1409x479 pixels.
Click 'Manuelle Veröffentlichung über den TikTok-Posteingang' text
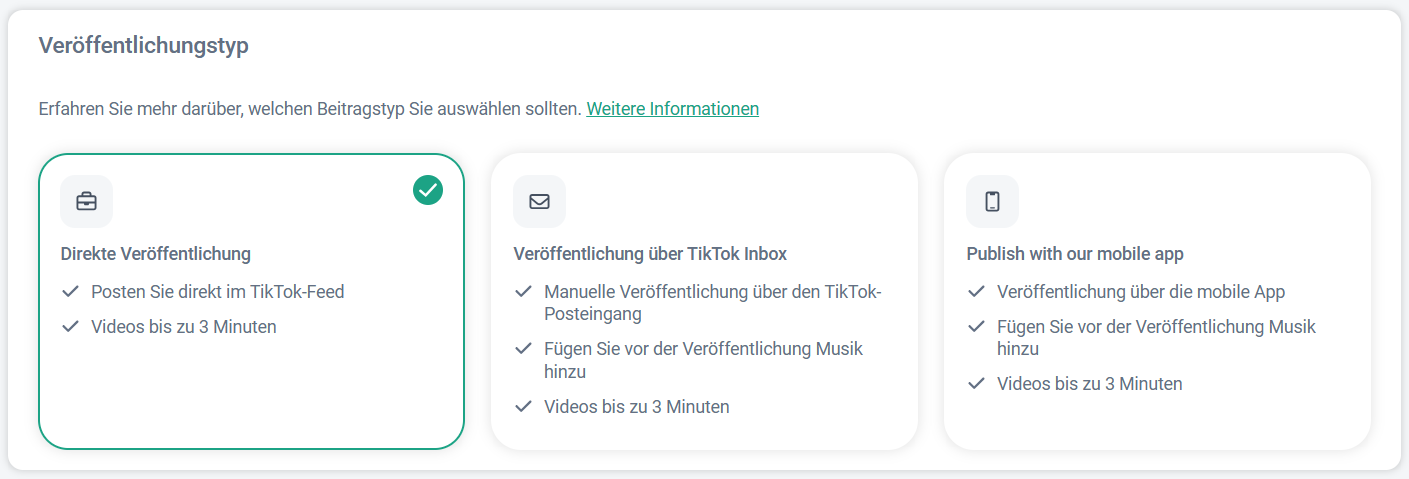[712, 303]
